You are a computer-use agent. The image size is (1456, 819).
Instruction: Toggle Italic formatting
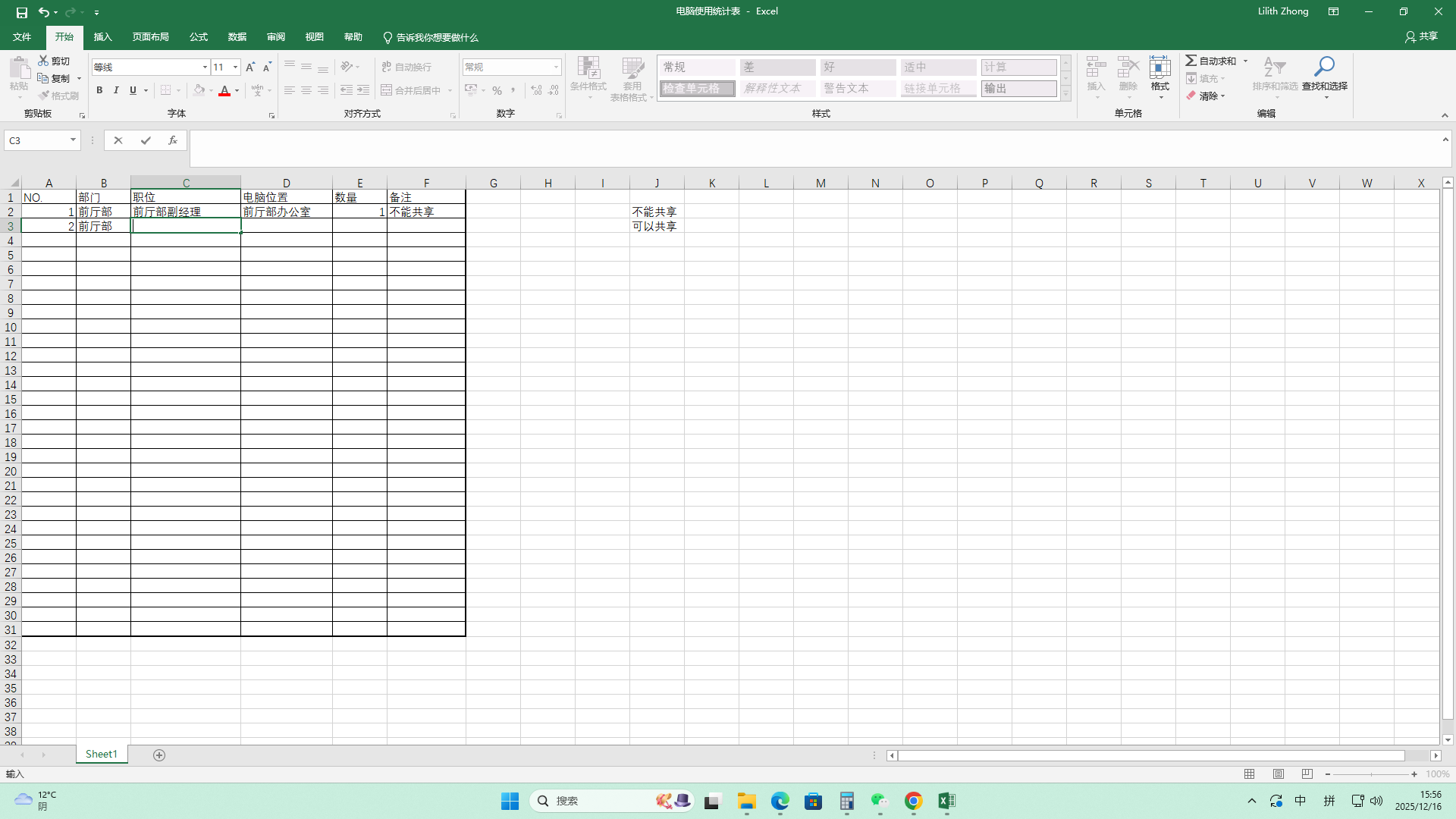116,90
